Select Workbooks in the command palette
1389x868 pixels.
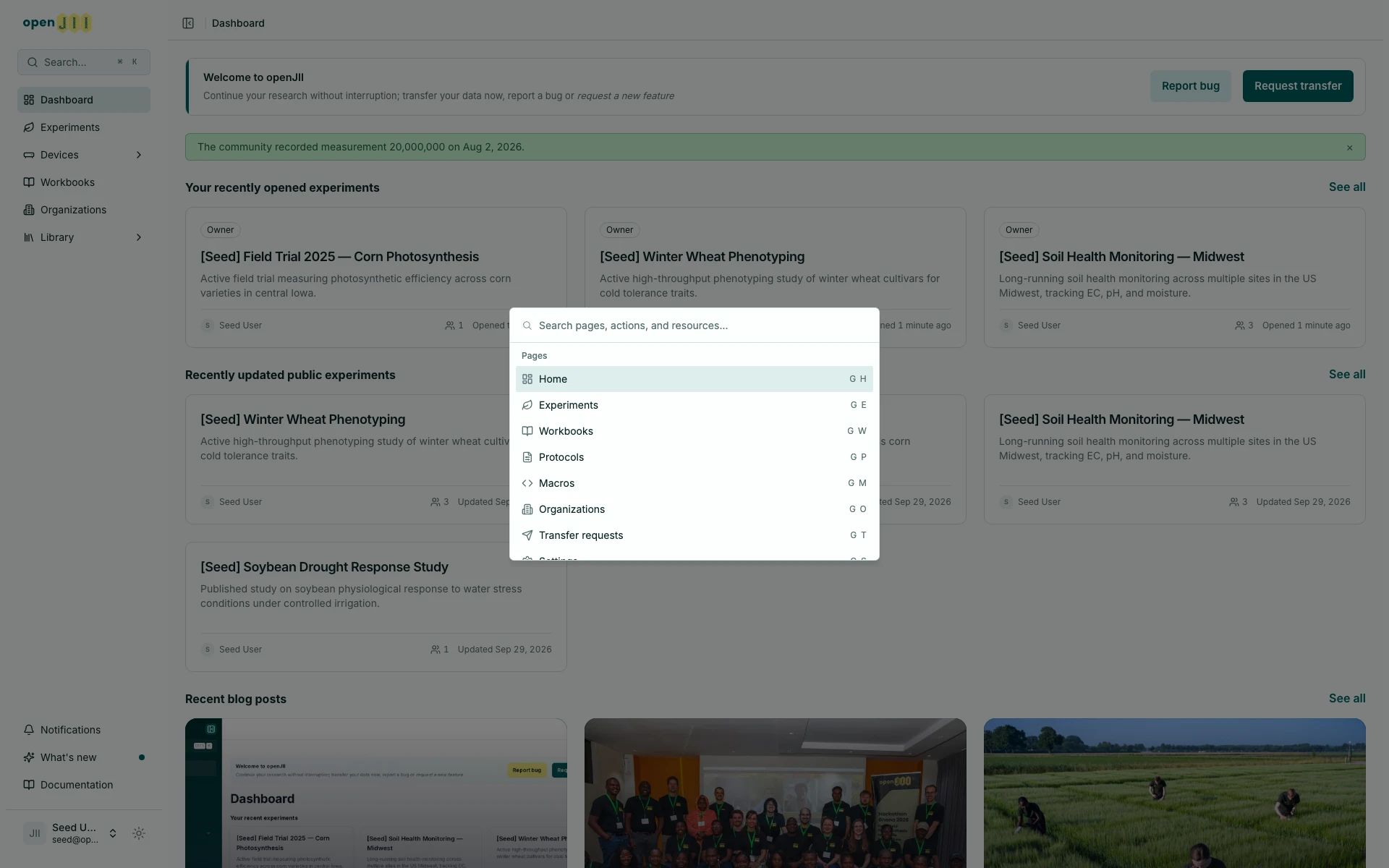(694, 431)
